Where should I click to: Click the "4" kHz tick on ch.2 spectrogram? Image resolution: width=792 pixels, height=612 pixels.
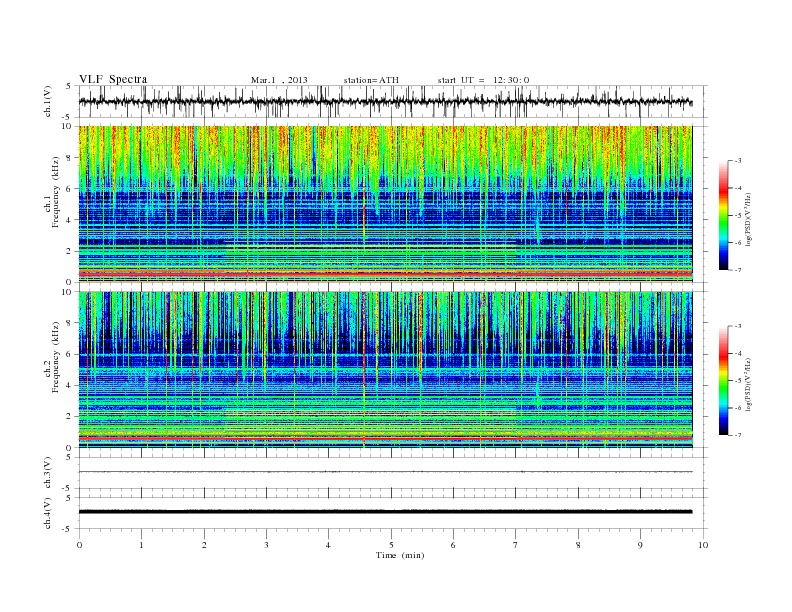pos(69,386)
